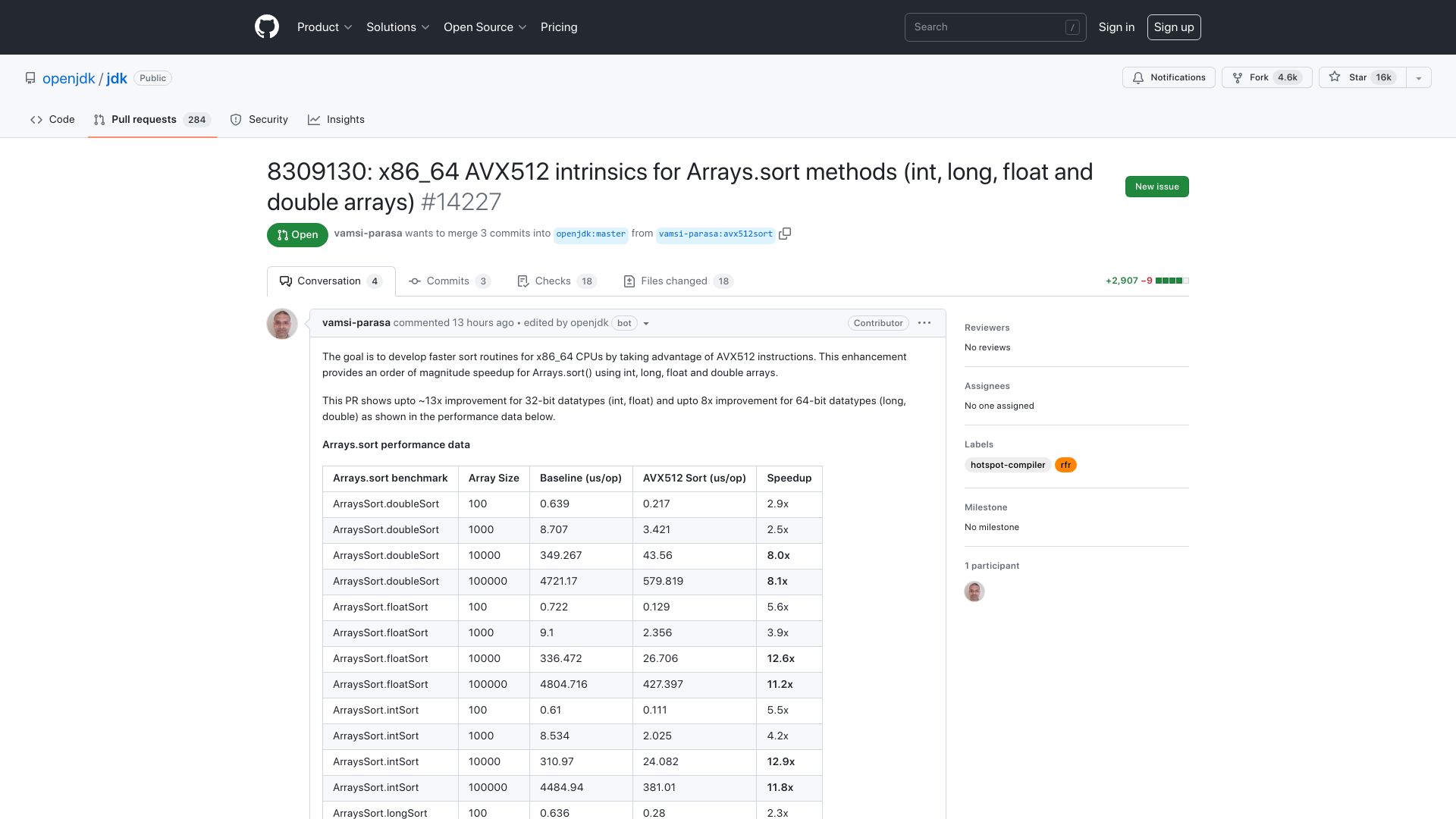Click the Contributor badge on the comment

tap(878, 323)
